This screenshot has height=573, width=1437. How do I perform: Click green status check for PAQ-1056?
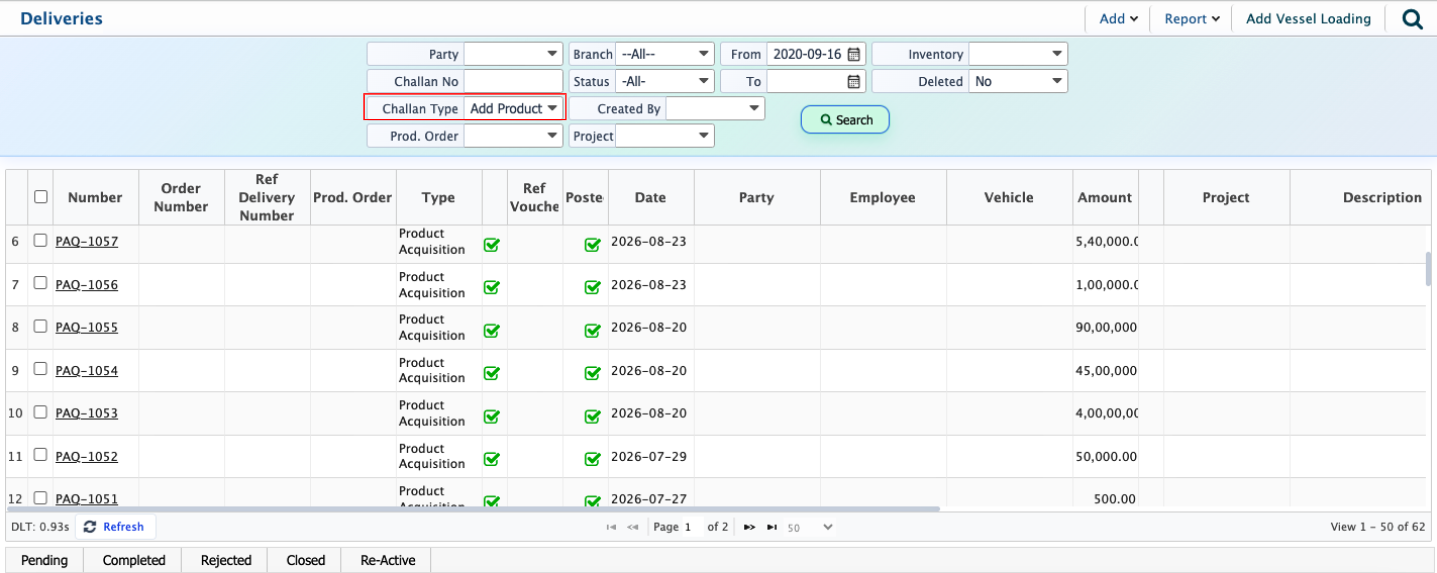[x=492, y=288]
